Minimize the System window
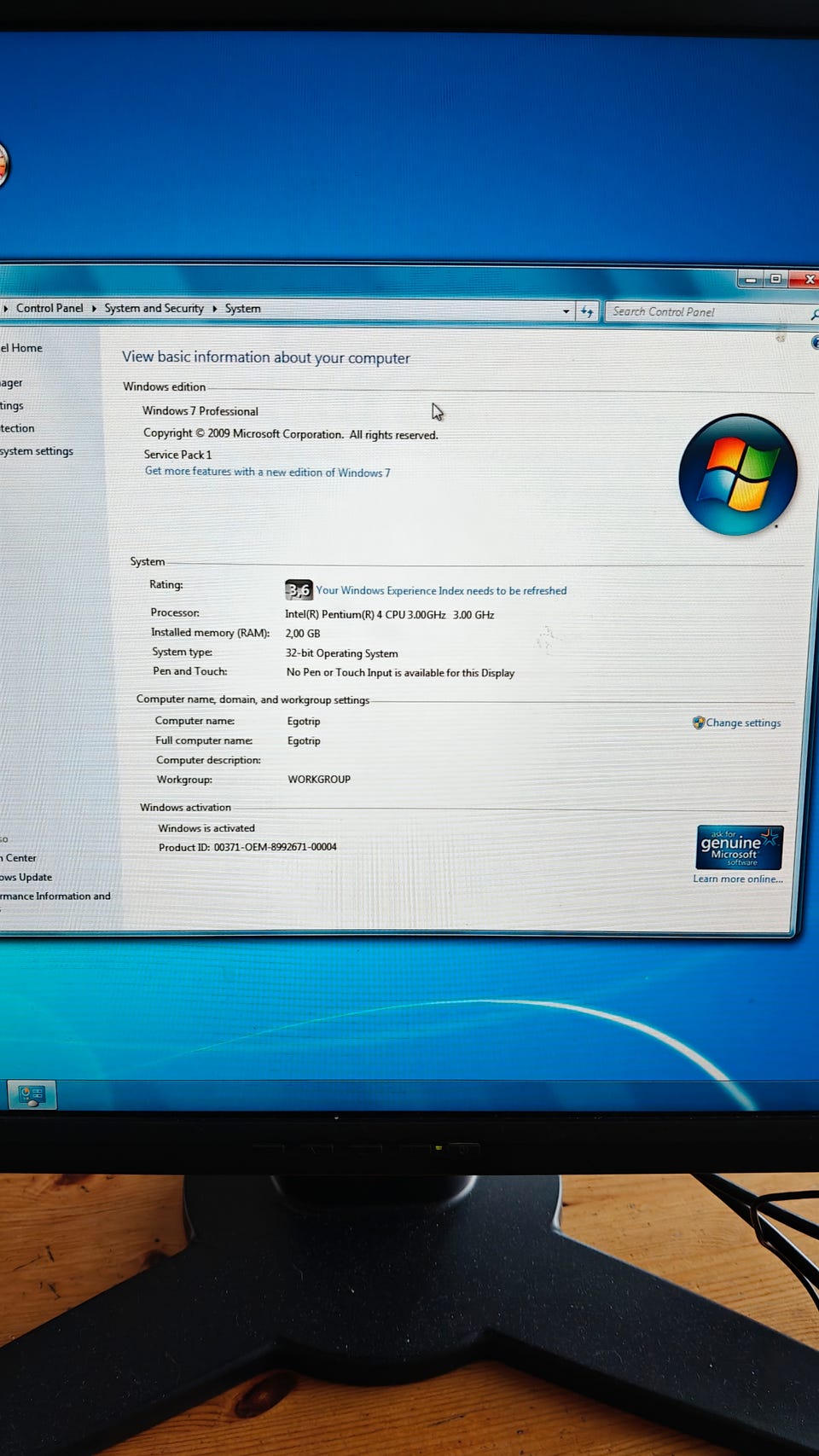This screenshot has width=819, height=1456. 750,279
